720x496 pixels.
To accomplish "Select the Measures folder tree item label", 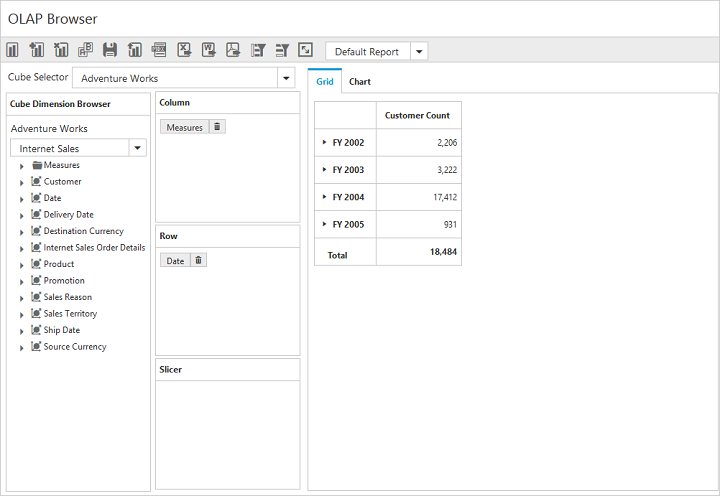I will pyautogui.click(x=62, y=165).
